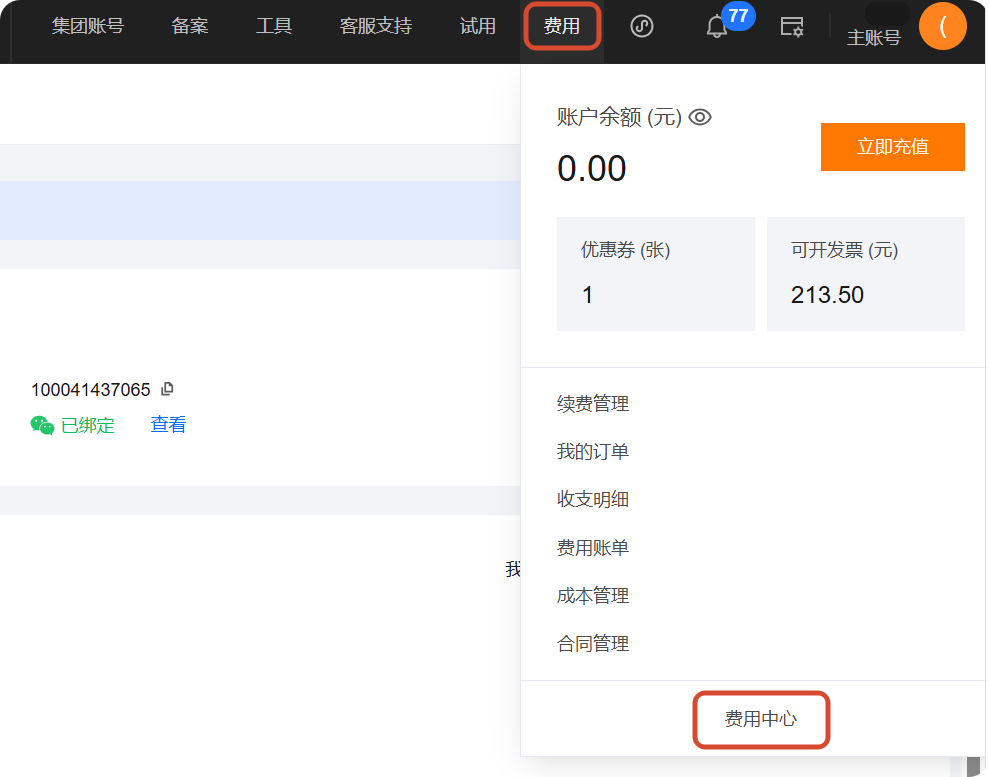The width and height of the screenshot is (989, 777).
Task: Click the 可开发票 (元) card
Action: 865,274
